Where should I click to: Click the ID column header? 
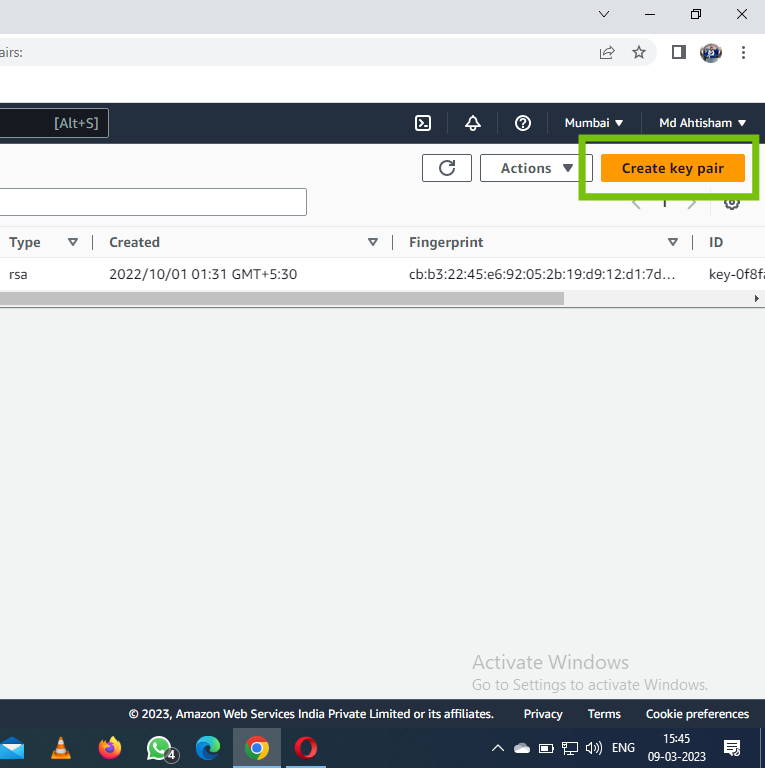point(716,242)
